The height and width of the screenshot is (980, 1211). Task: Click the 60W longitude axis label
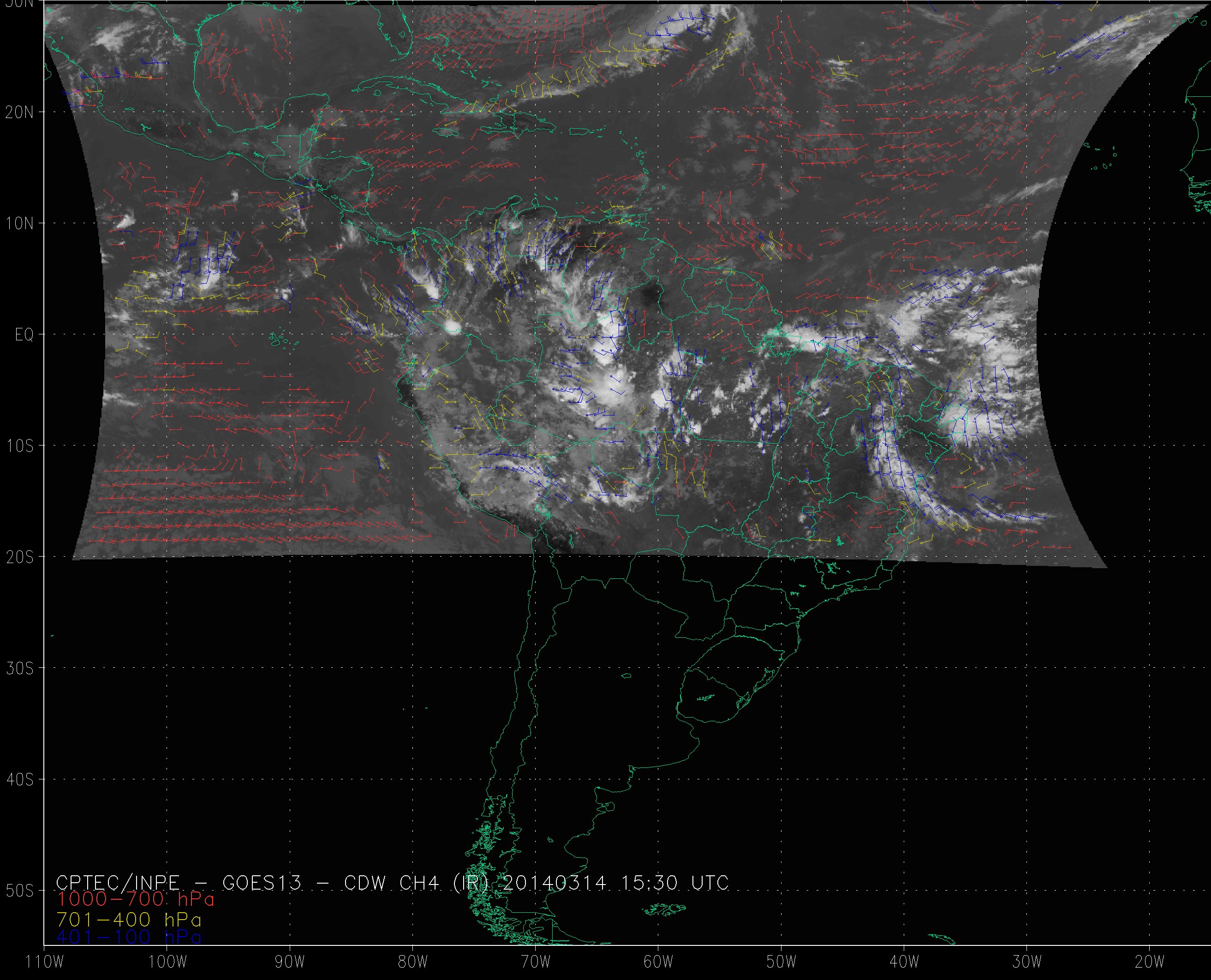(x=659, y=962)
